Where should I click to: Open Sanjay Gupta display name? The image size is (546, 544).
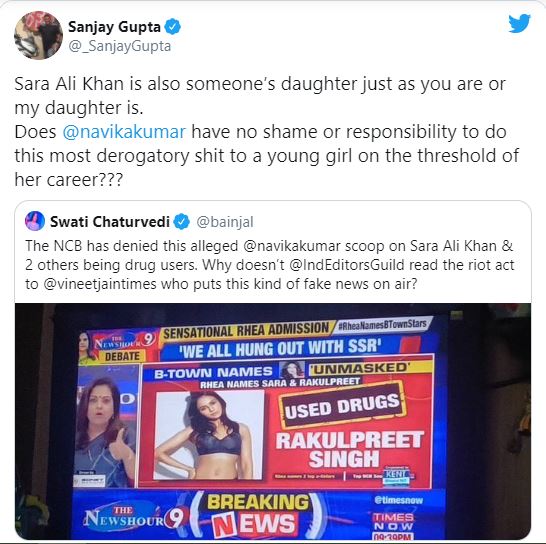pyautogui.click(x=114, y=27)
